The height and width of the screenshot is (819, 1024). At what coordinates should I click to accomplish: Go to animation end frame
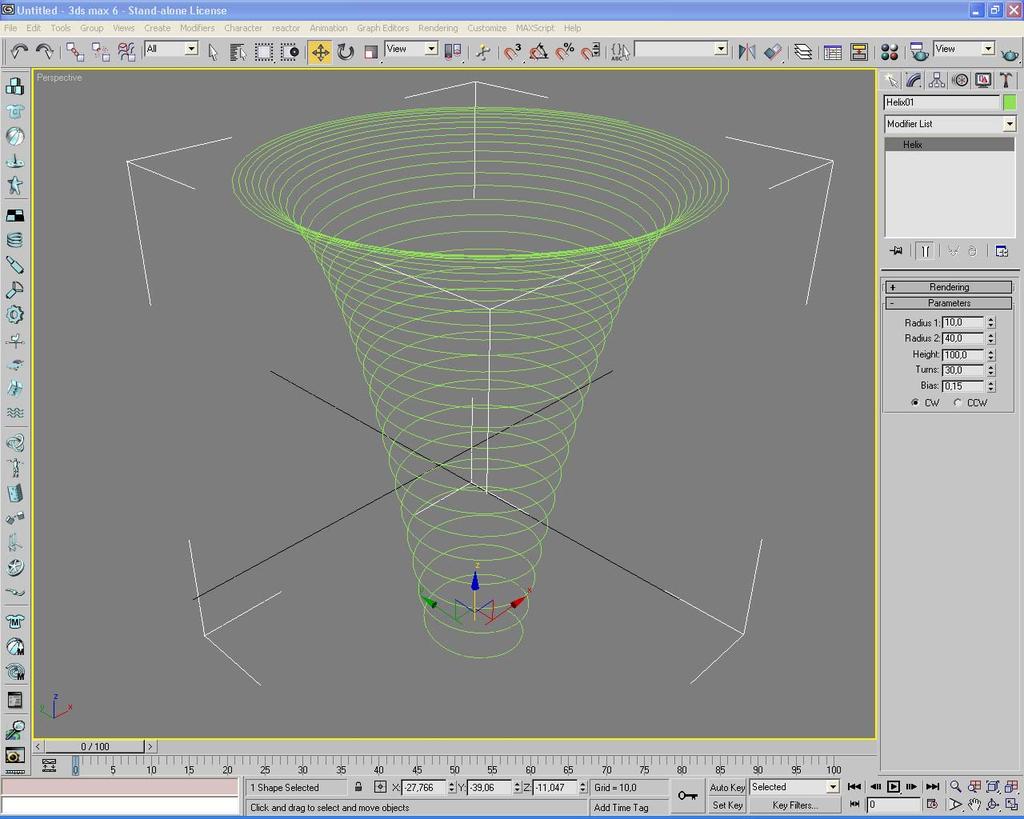(x=933, y=787)
